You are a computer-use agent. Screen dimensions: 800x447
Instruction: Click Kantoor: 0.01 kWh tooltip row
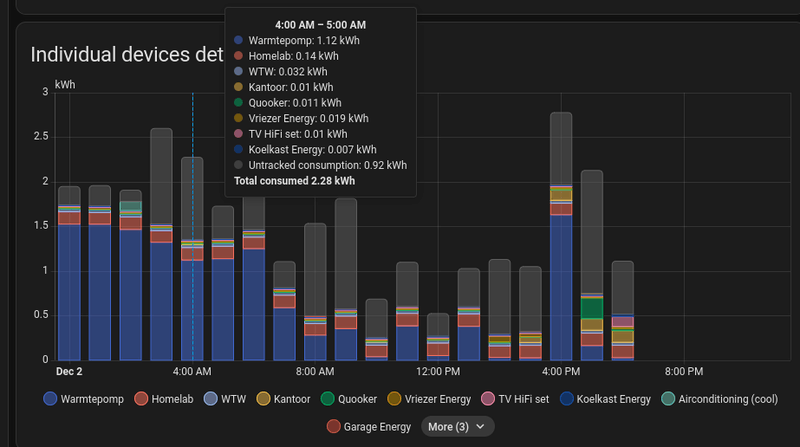[283, 87]
